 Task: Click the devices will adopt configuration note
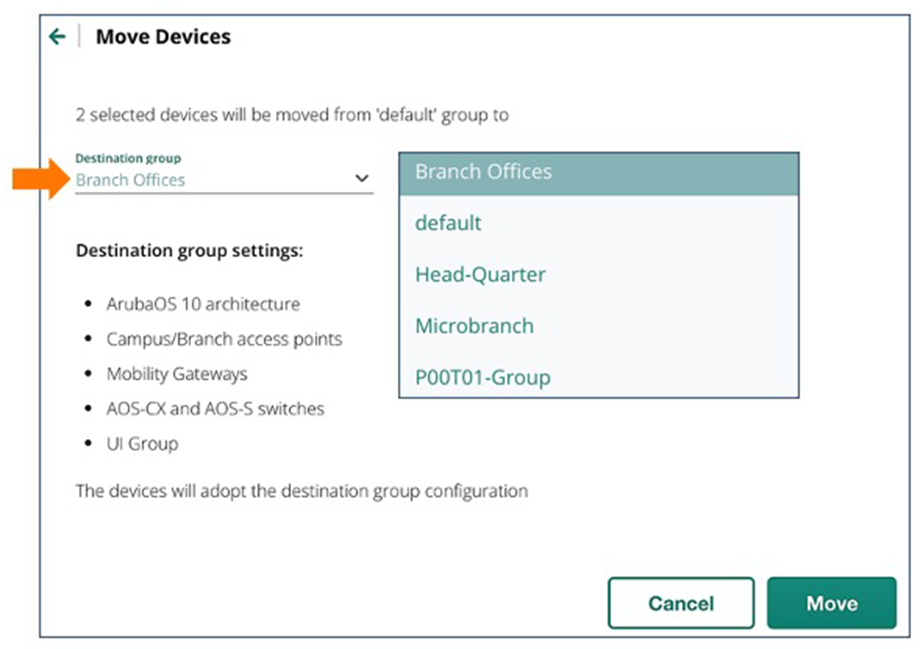click(x=301, y=491)
